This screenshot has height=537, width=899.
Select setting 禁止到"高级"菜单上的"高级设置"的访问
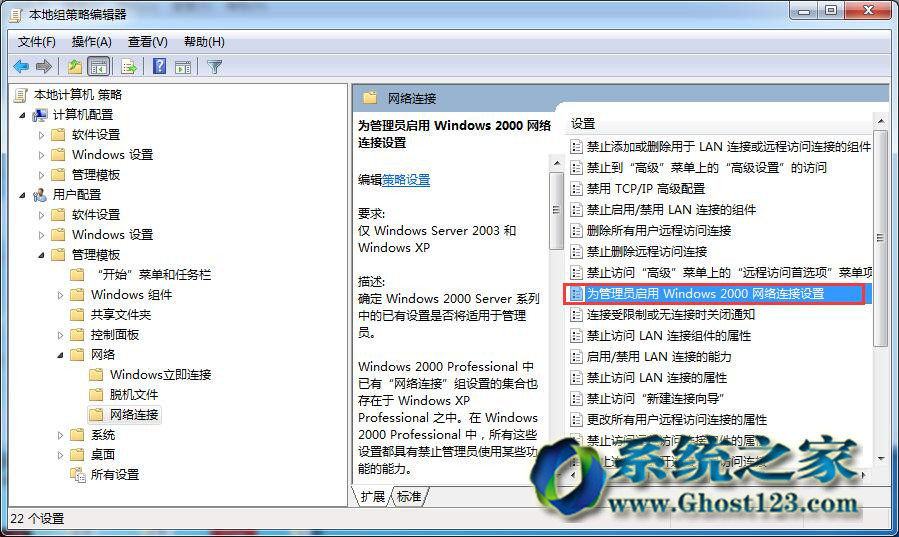[x=706, y=167]
